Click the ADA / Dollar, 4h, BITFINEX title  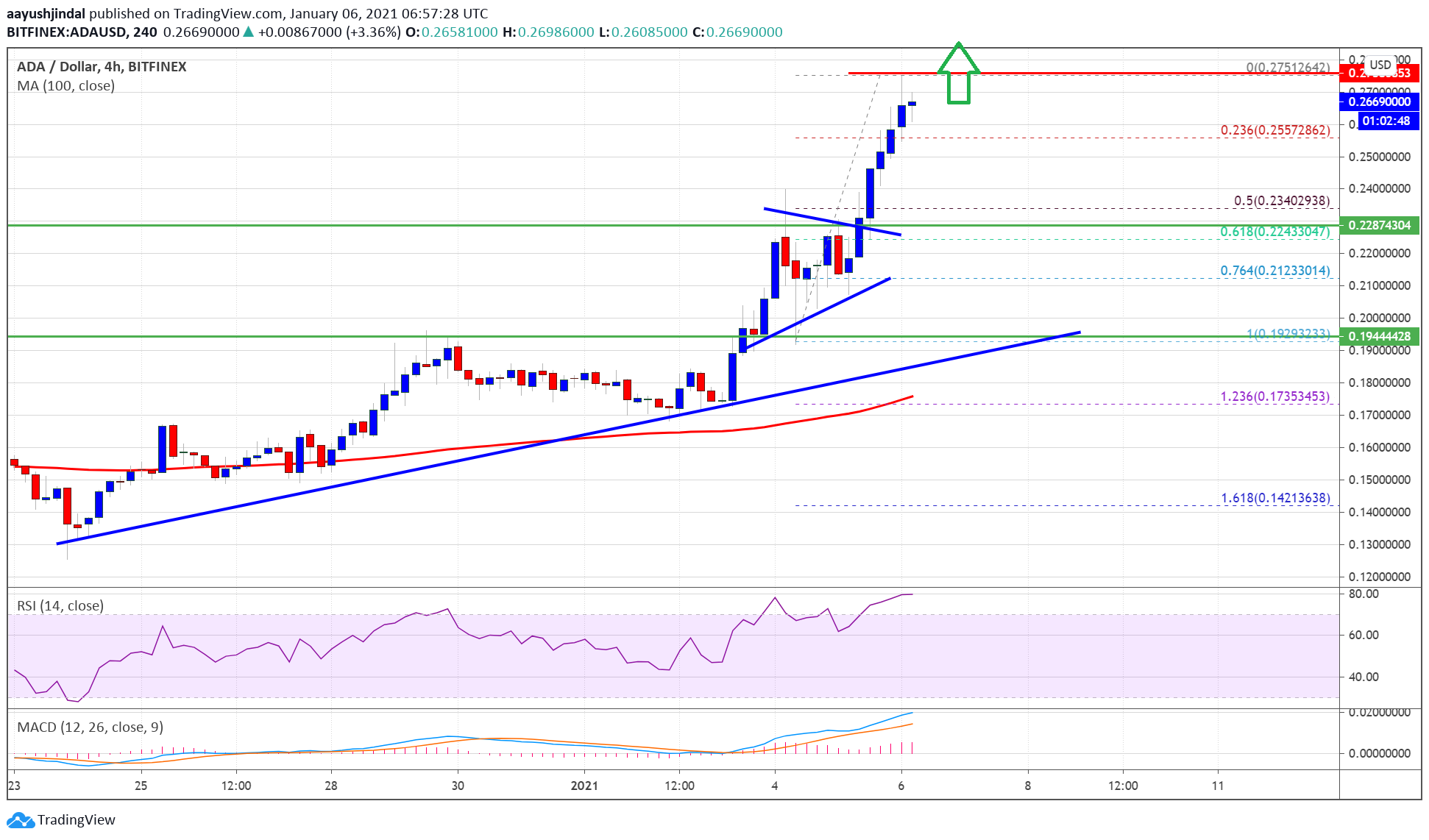102,66
